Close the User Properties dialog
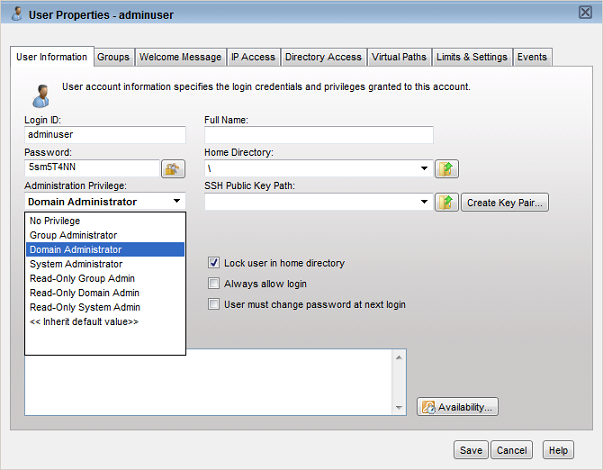This screenshot has width=603, height=470. (585, 12)
